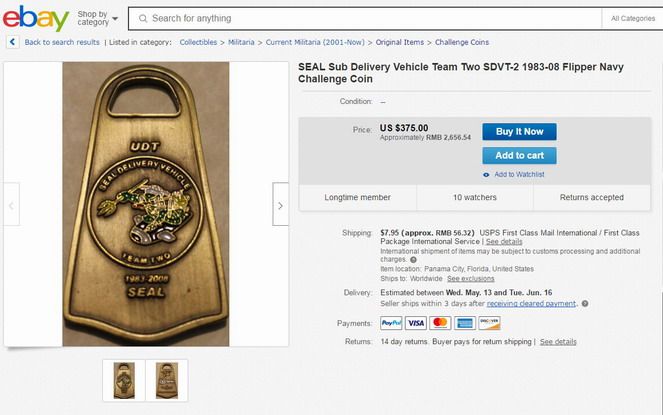Open Collectibles breadcrumb category
Screen dimensions: 663x415
click(x=198, y=42)
